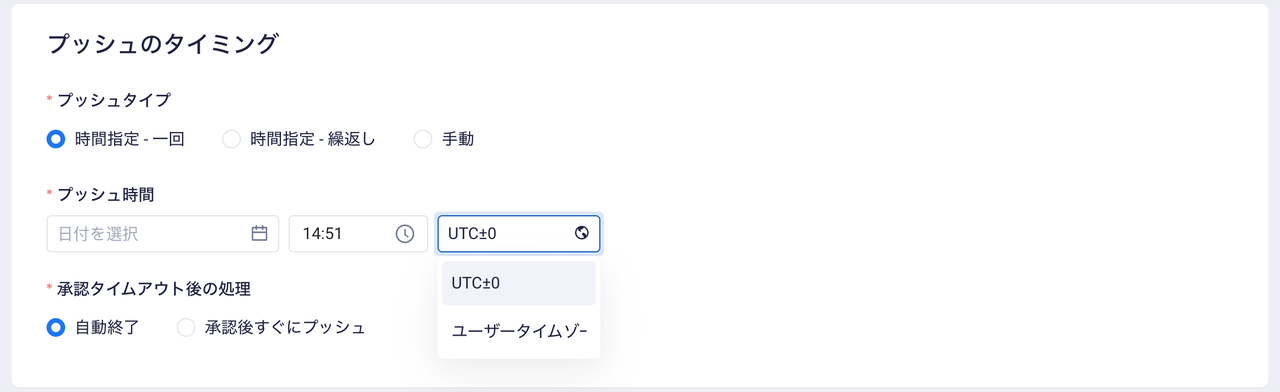Choose the 手動 push type
This screenshot has width=1280, height=392.
[x=423, y=139]
